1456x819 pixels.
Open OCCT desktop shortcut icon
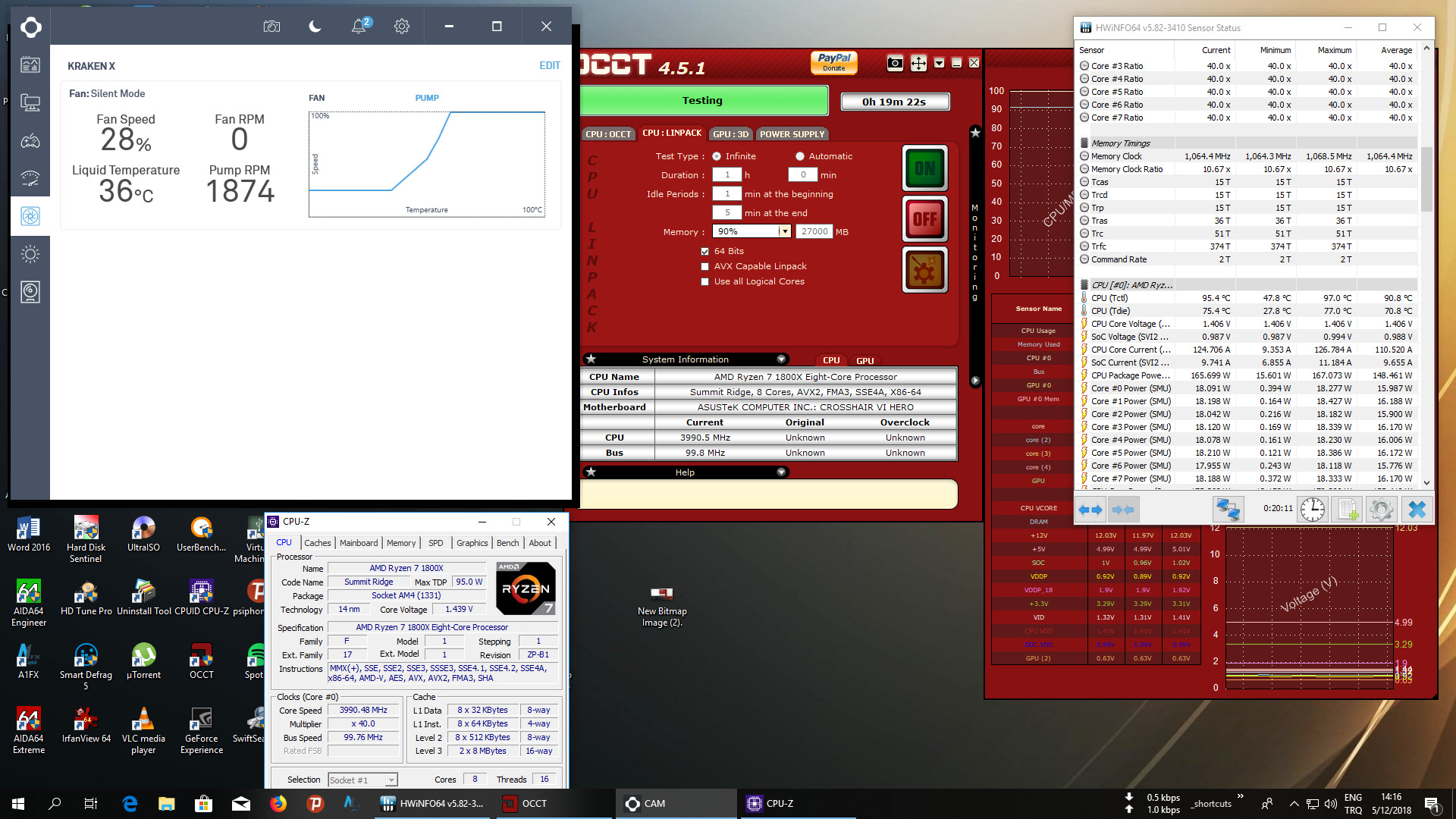[x=201, y=661]
